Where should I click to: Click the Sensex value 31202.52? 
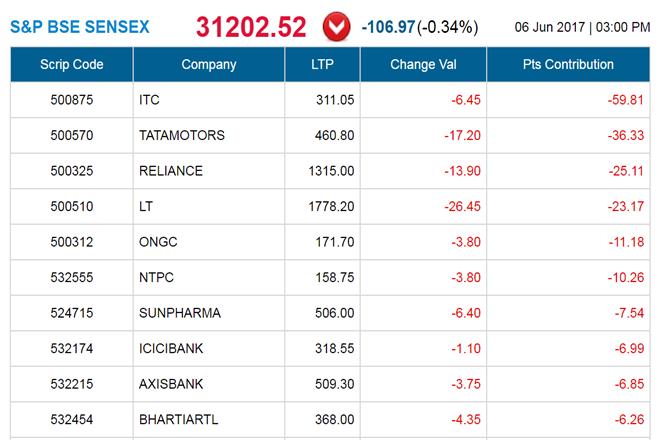tap(251, 26)
